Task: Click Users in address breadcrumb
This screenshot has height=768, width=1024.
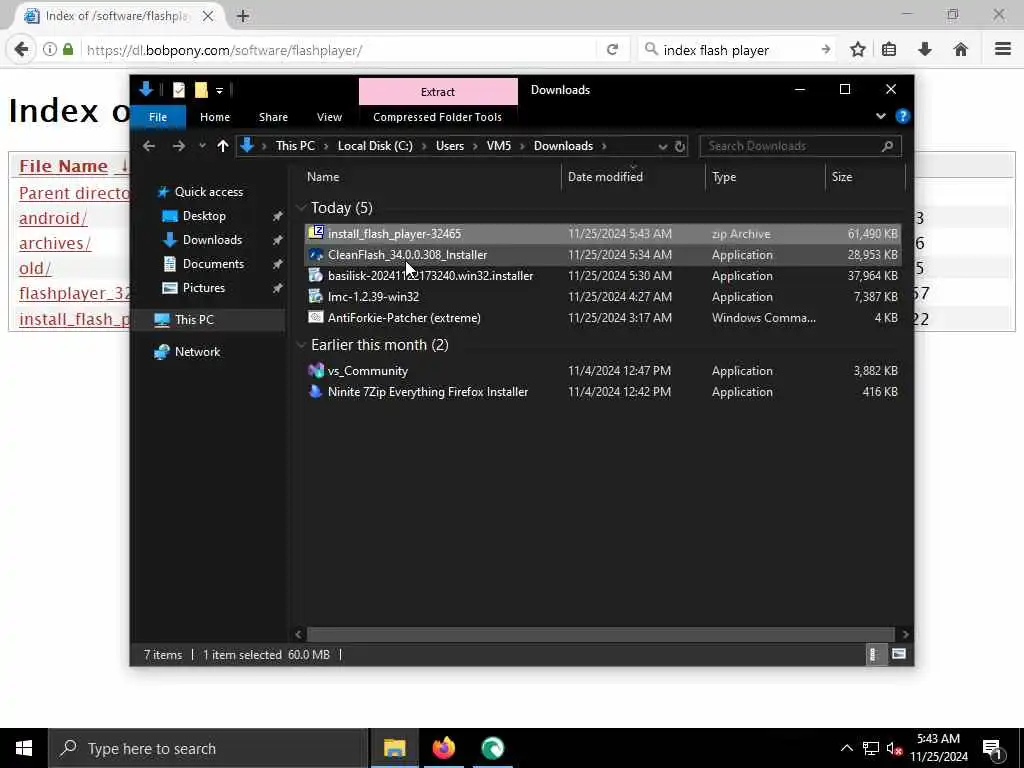Action: (x=450, y=146)
